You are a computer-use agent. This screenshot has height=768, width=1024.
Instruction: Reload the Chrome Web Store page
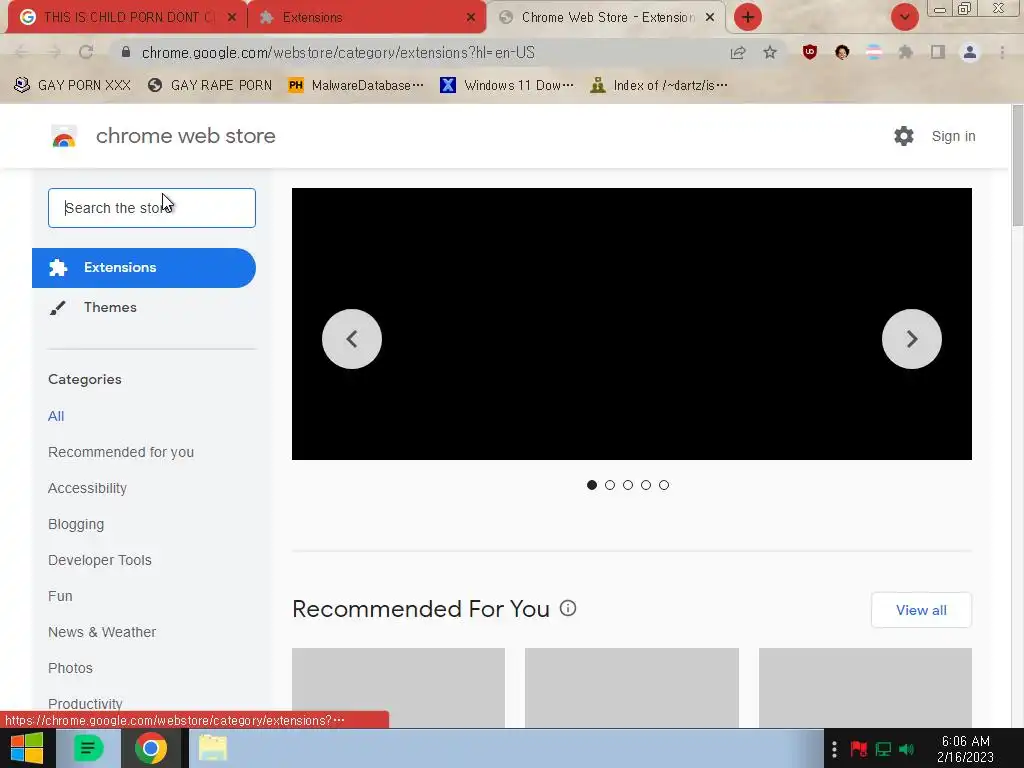pos(86,52)
